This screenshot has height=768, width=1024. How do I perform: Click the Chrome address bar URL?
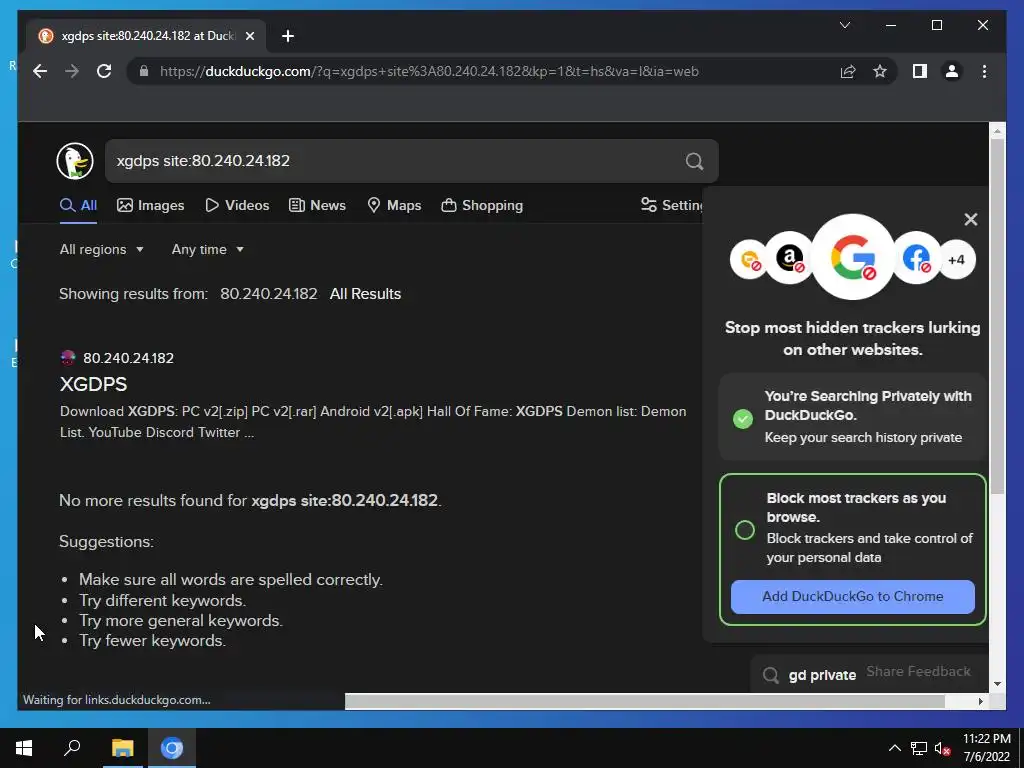[429, 71]
